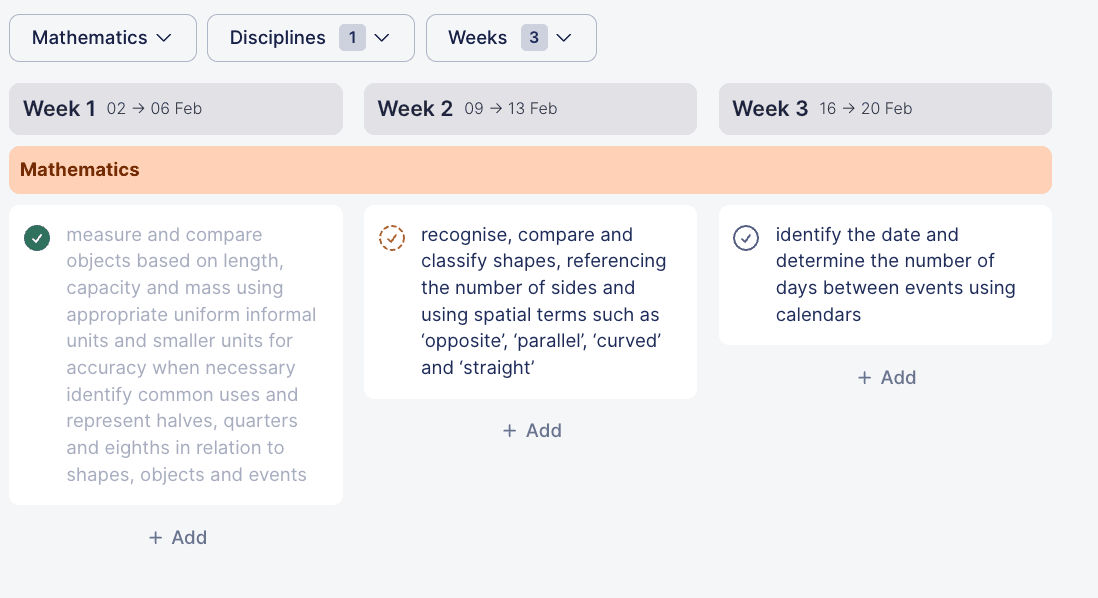Click the plus icon under Week 2
Screen dimensions: 1098x598
(509, 431)
